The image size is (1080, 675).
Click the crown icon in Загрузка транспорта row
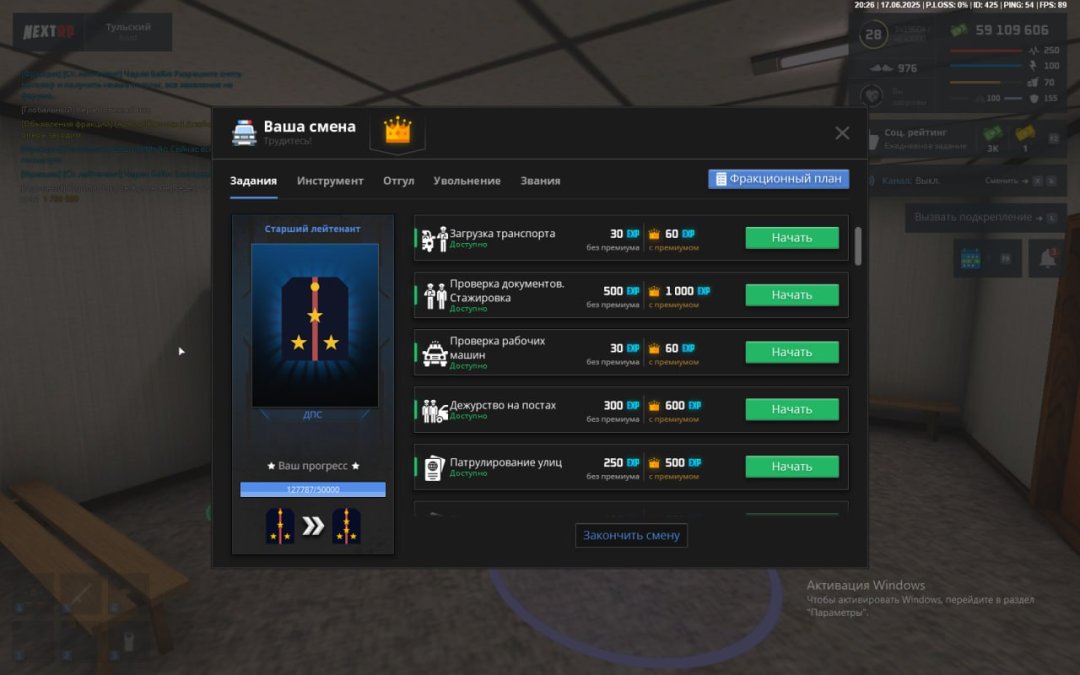(x=654, y=234)
